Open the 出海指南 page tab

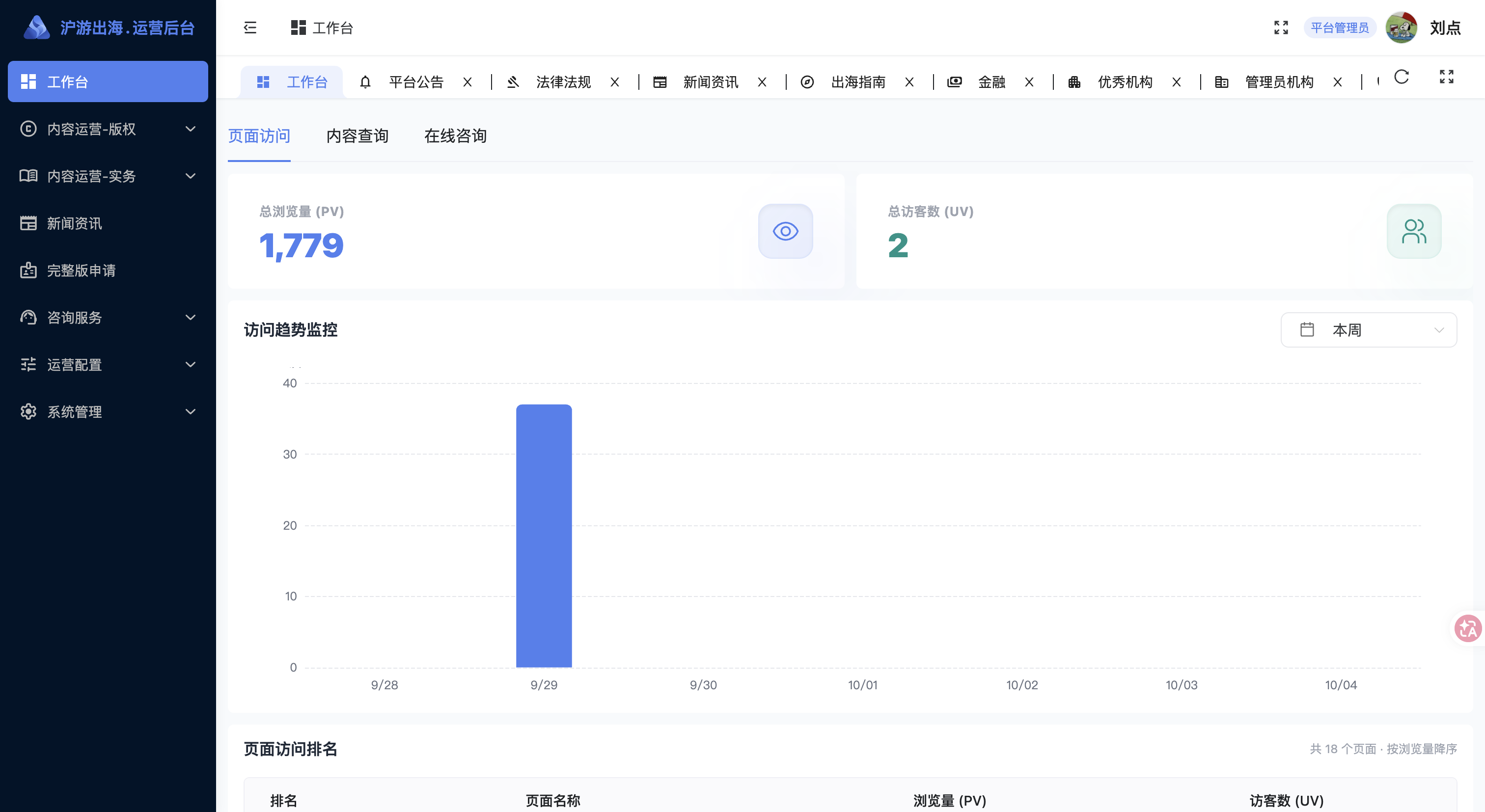pos(858,82)
